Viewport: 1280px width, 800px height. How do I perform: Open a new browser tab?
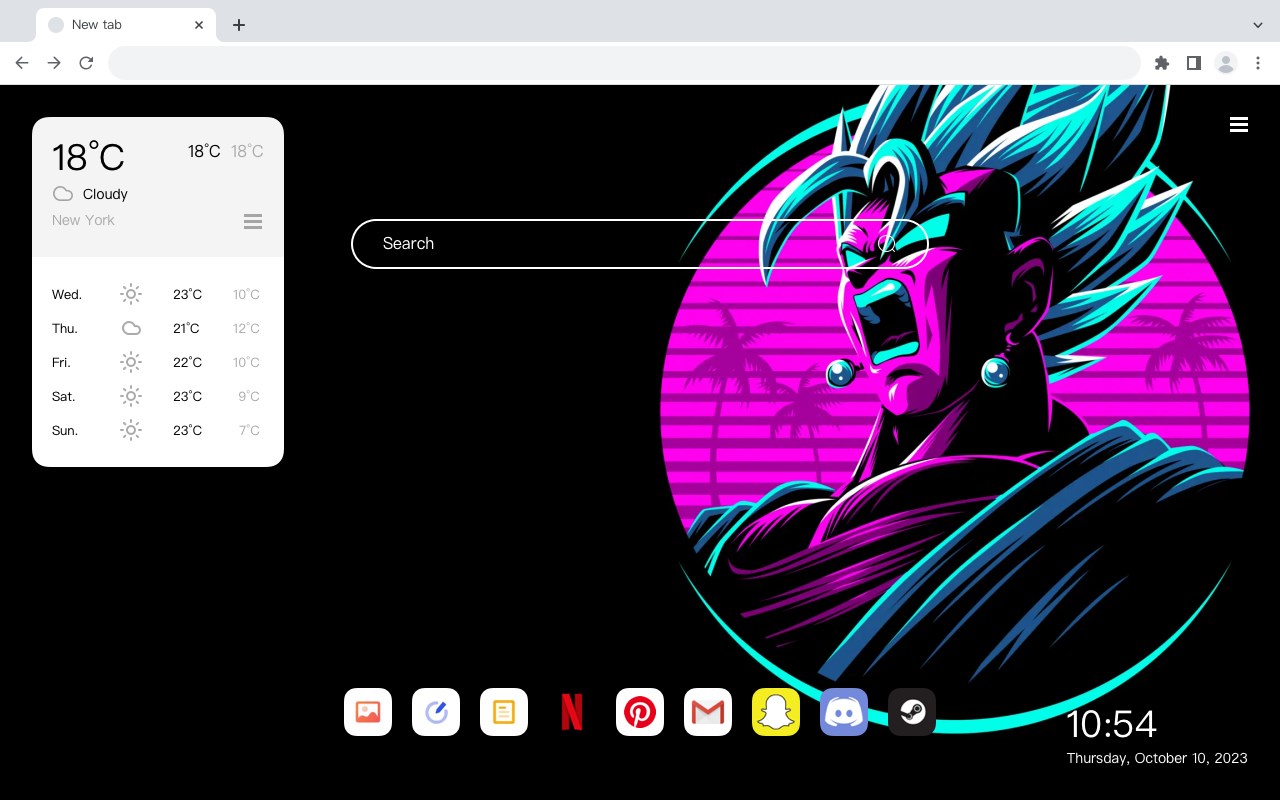(238, 25)
